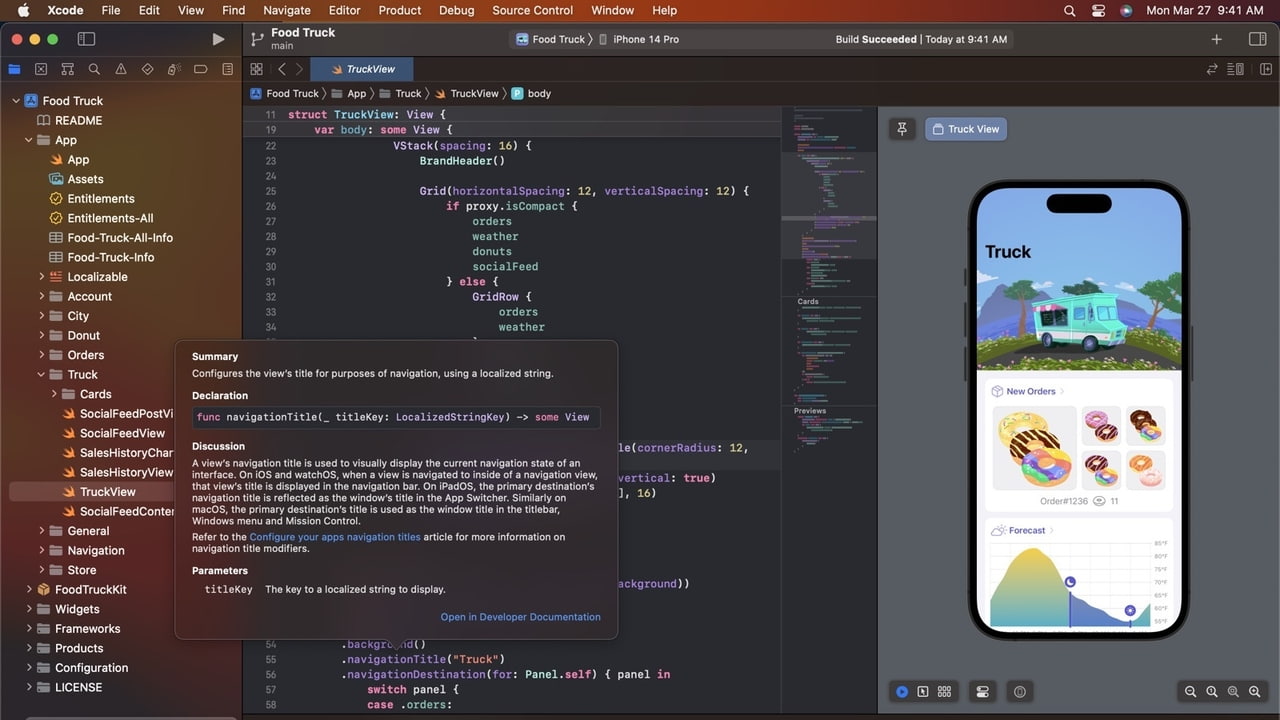Toggle the right inspector panel
Screen dimensions: 1280x720
click(1257, 39)
